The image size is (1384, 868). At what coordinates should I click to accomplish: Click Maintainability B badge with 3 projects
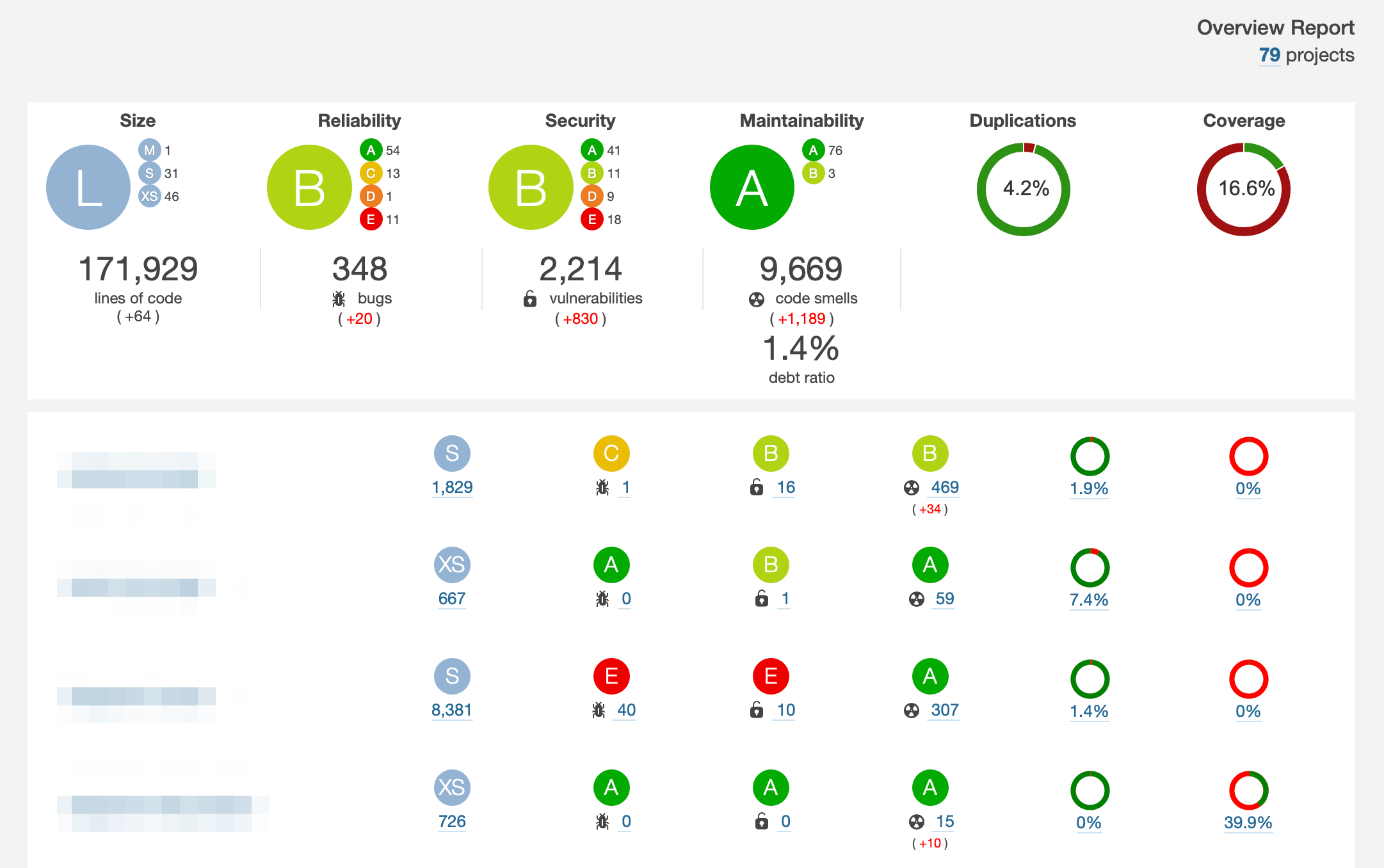pos(813,173)
